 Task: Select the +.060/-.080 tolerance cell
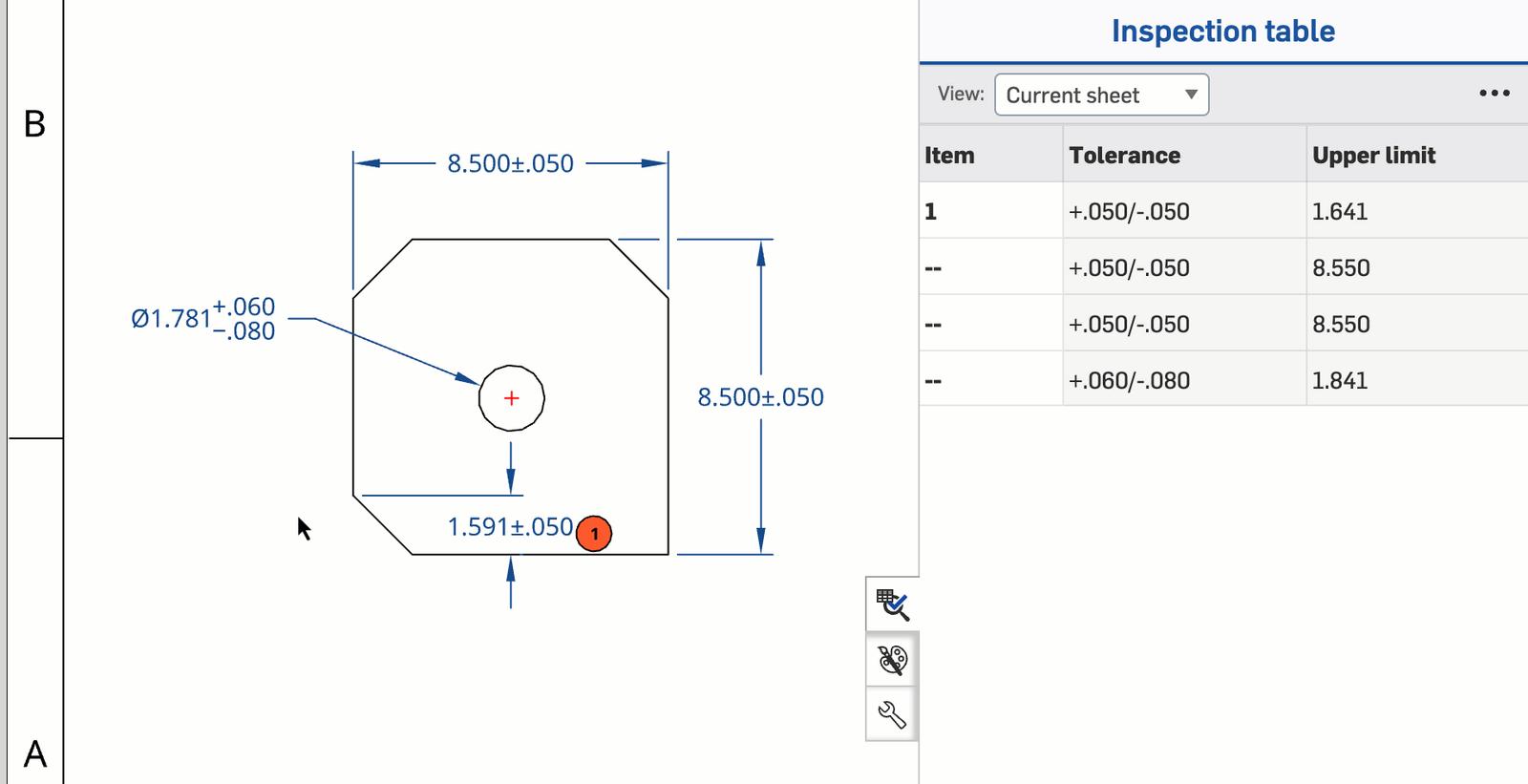click(1129, 380)
